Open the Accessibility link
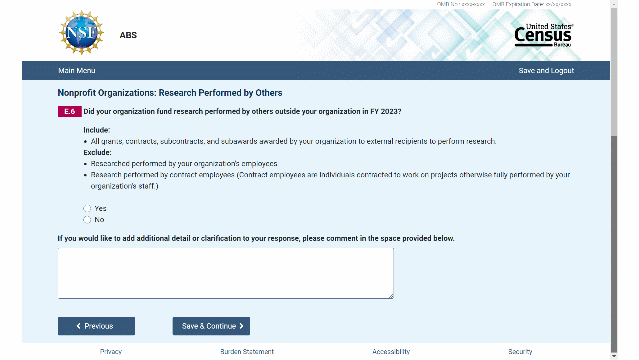This screenshot has width=639, height=360. pos(391,351)
